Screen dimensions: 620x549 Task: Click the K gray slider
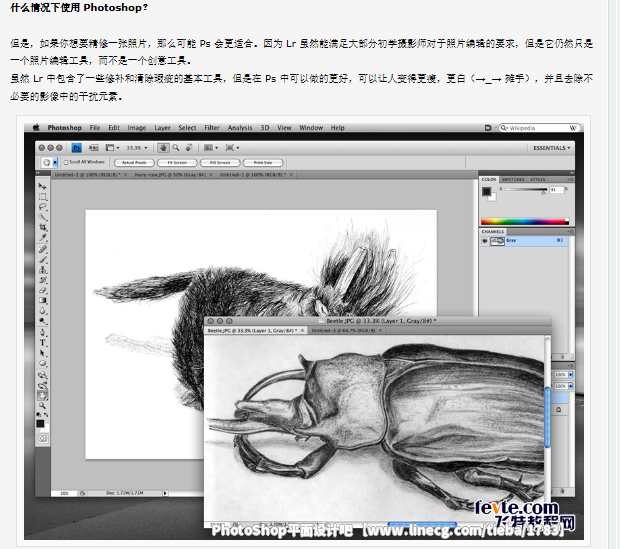coord(526,190)
